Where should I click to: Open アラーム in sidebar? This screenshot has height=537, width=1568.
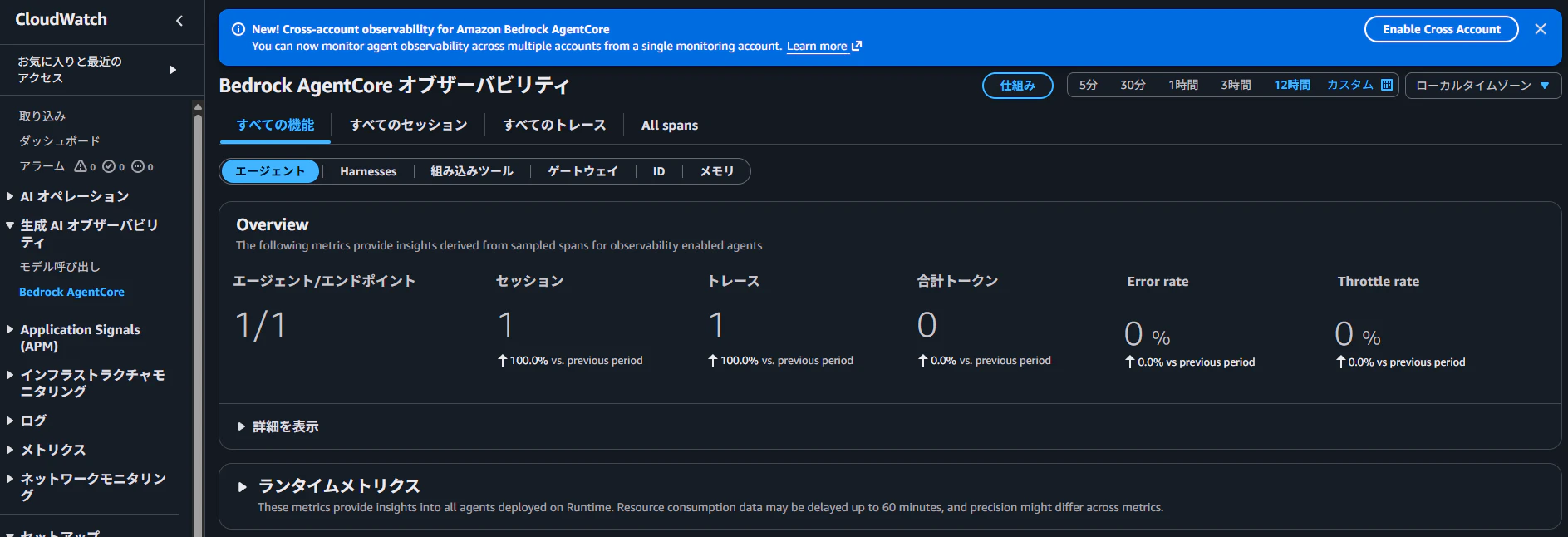coord(42,166)
